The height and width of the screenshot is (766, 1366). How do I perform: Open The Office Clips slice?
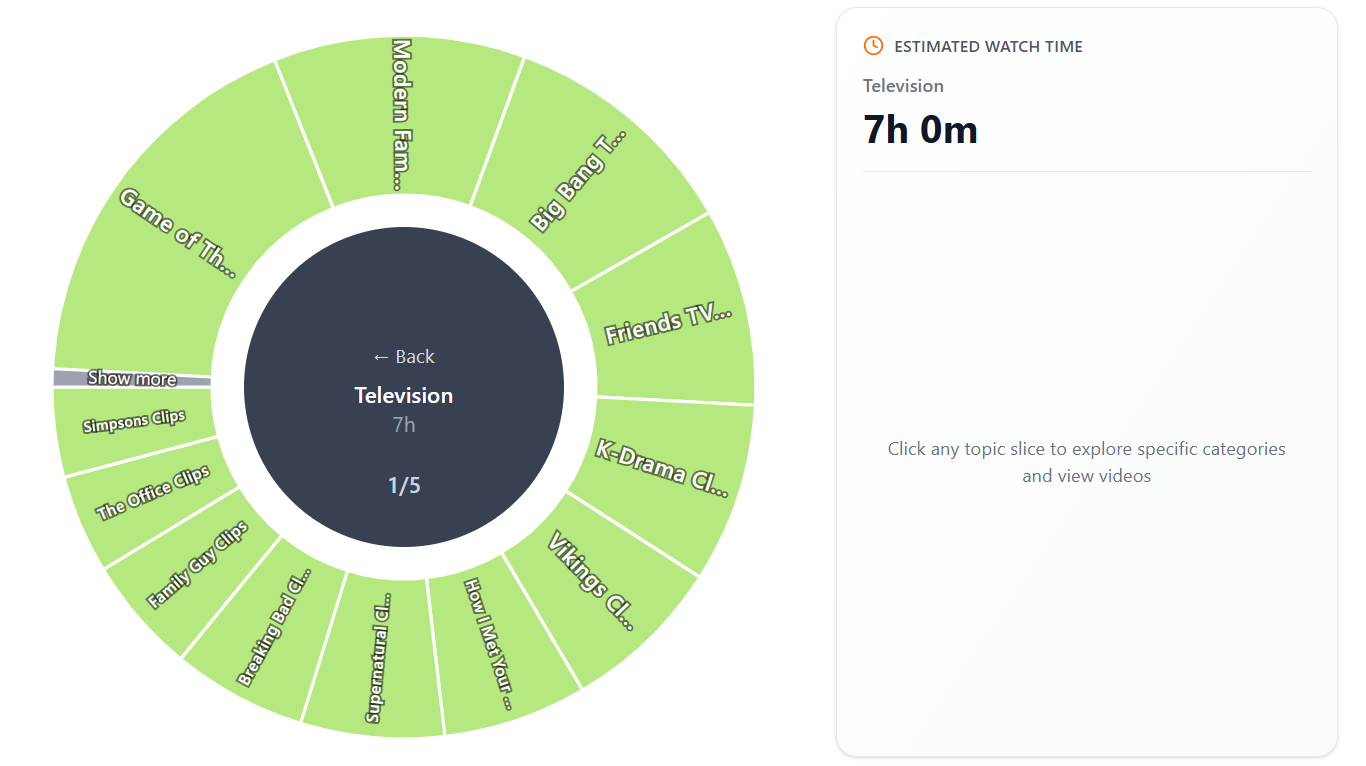(150, 490)
